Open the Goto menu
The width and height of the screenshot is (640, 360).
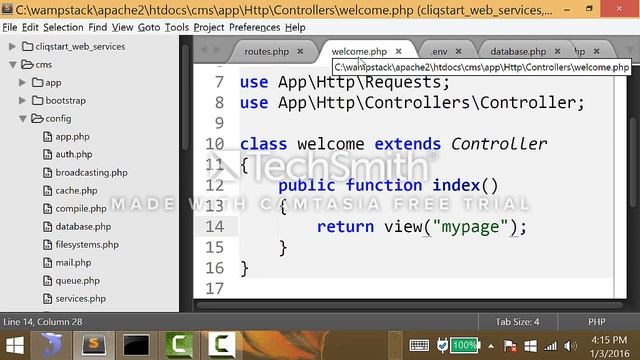click(149, 27)
